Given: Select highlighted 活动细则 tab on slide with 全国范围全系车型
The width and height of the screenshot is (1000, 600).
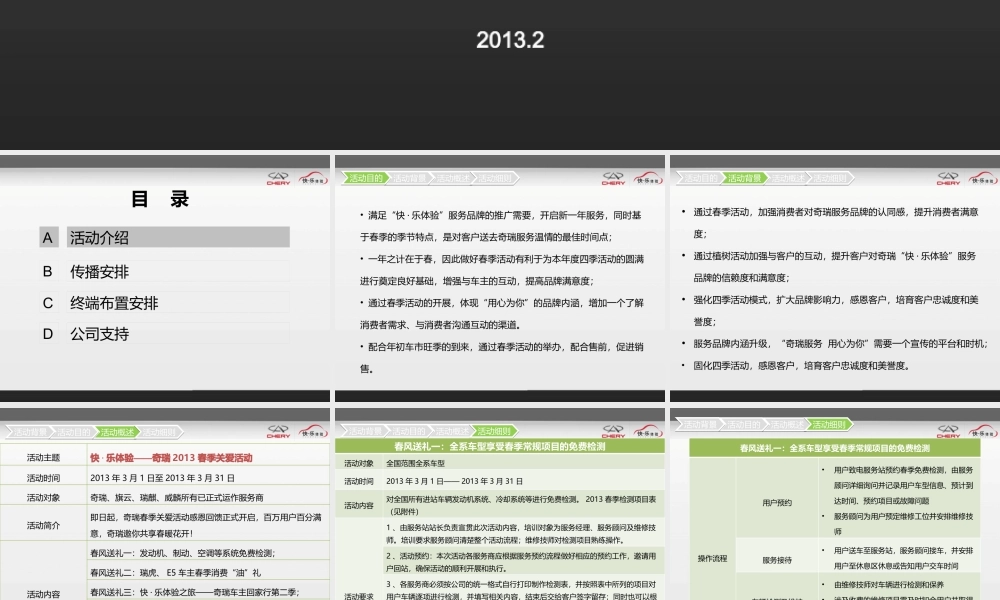Looking at the screenshot, I should coord(495,431).
